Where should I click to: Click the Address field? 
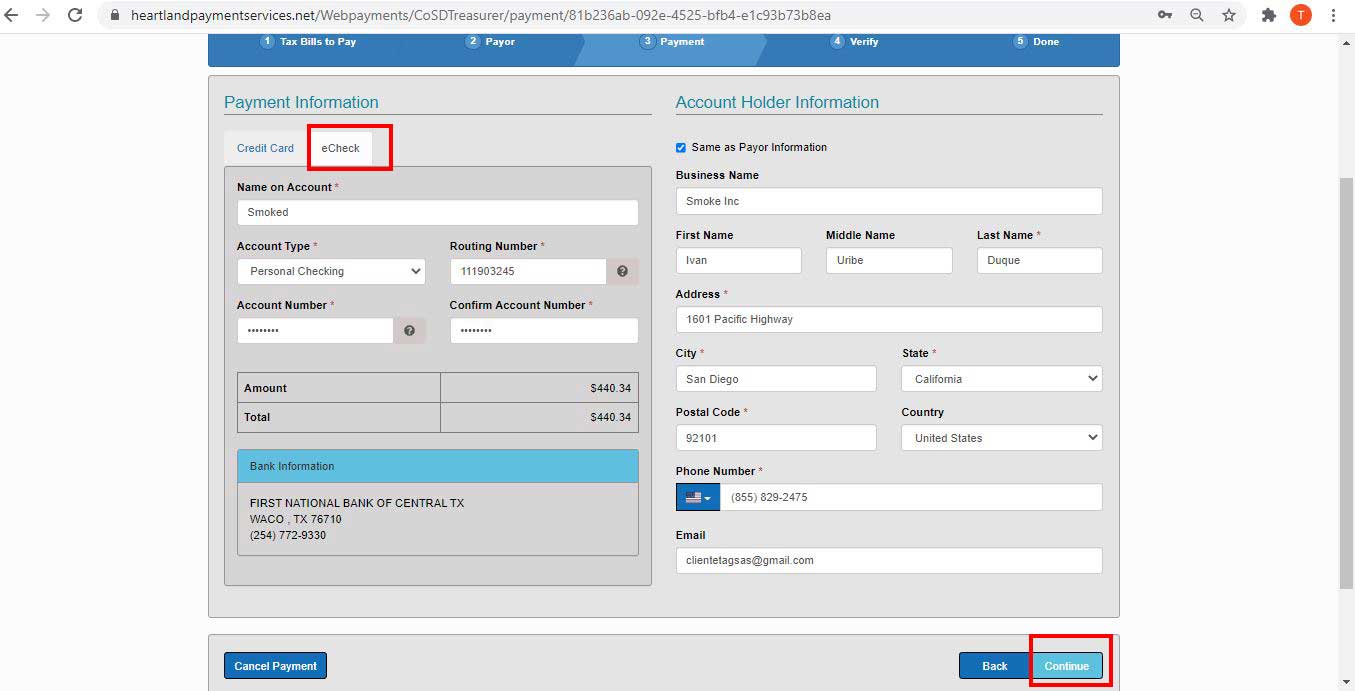pyautogui.click(x=889, y=319)
